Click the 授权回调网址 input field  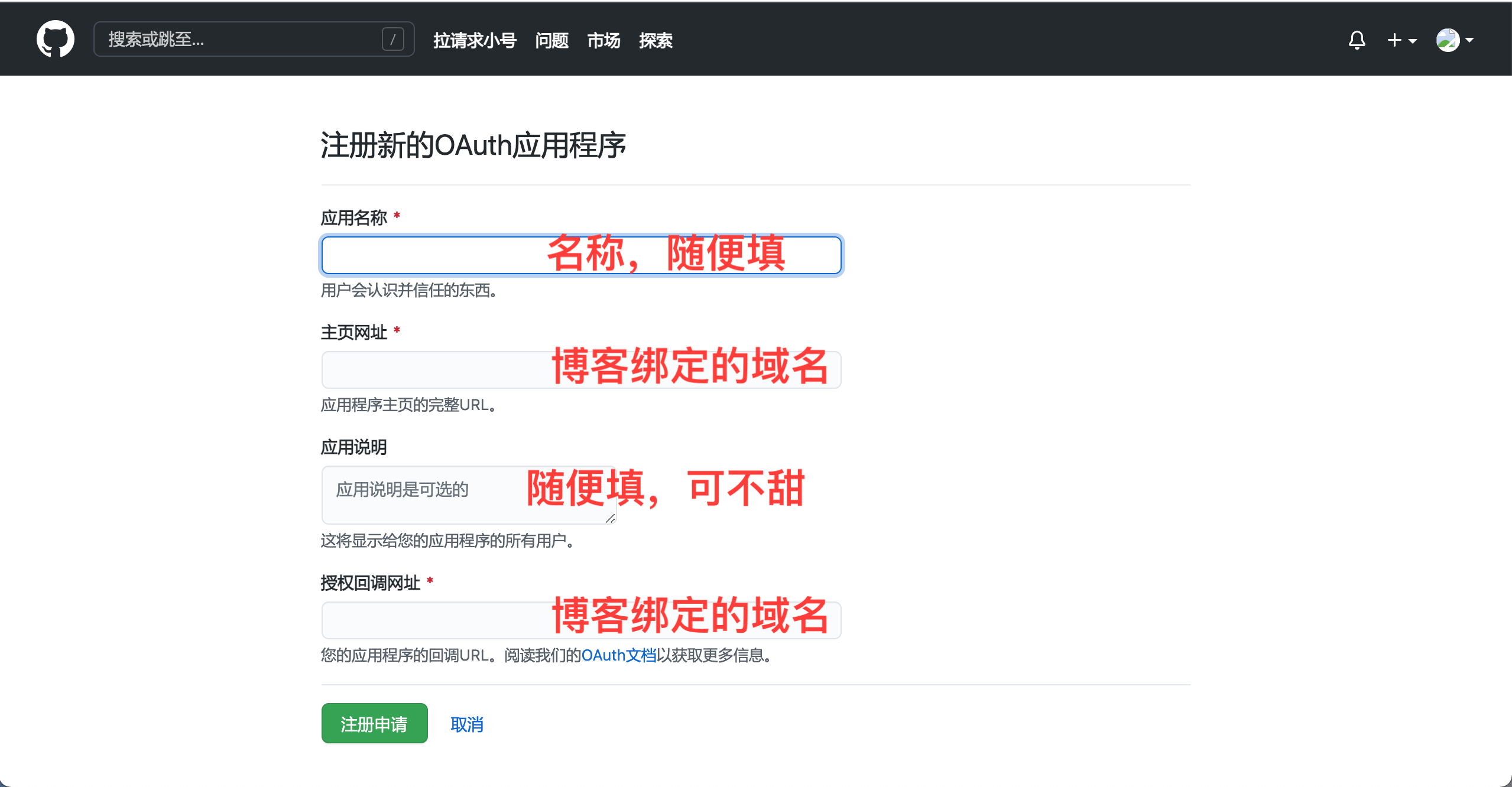(x=431, y=620)
